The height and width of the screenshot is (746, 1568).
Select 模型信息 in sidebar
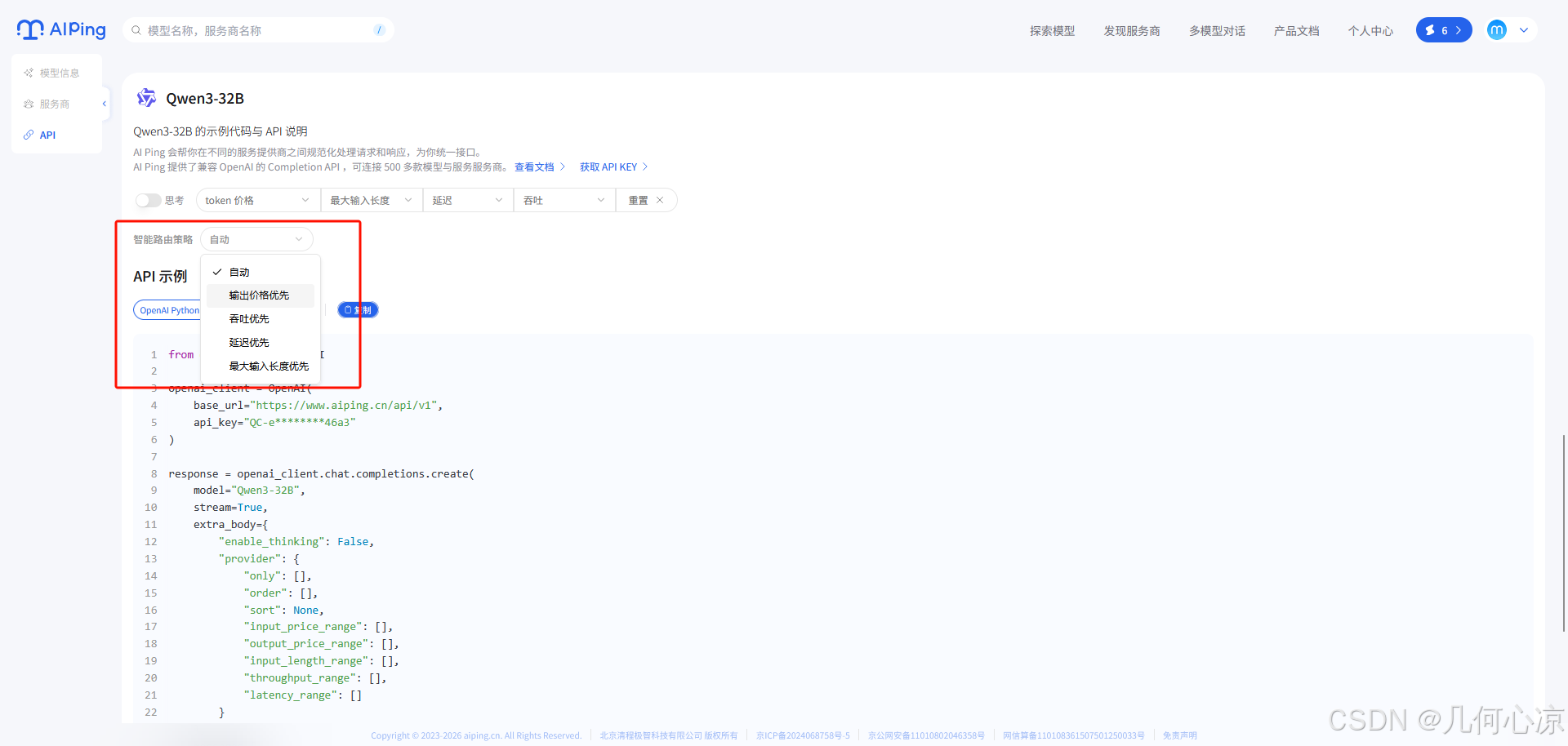tap(52, 73)
